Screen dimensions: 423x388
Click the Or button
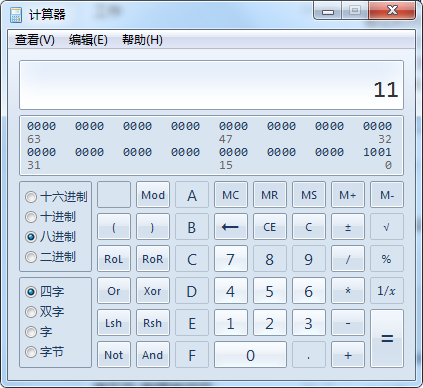114,291
